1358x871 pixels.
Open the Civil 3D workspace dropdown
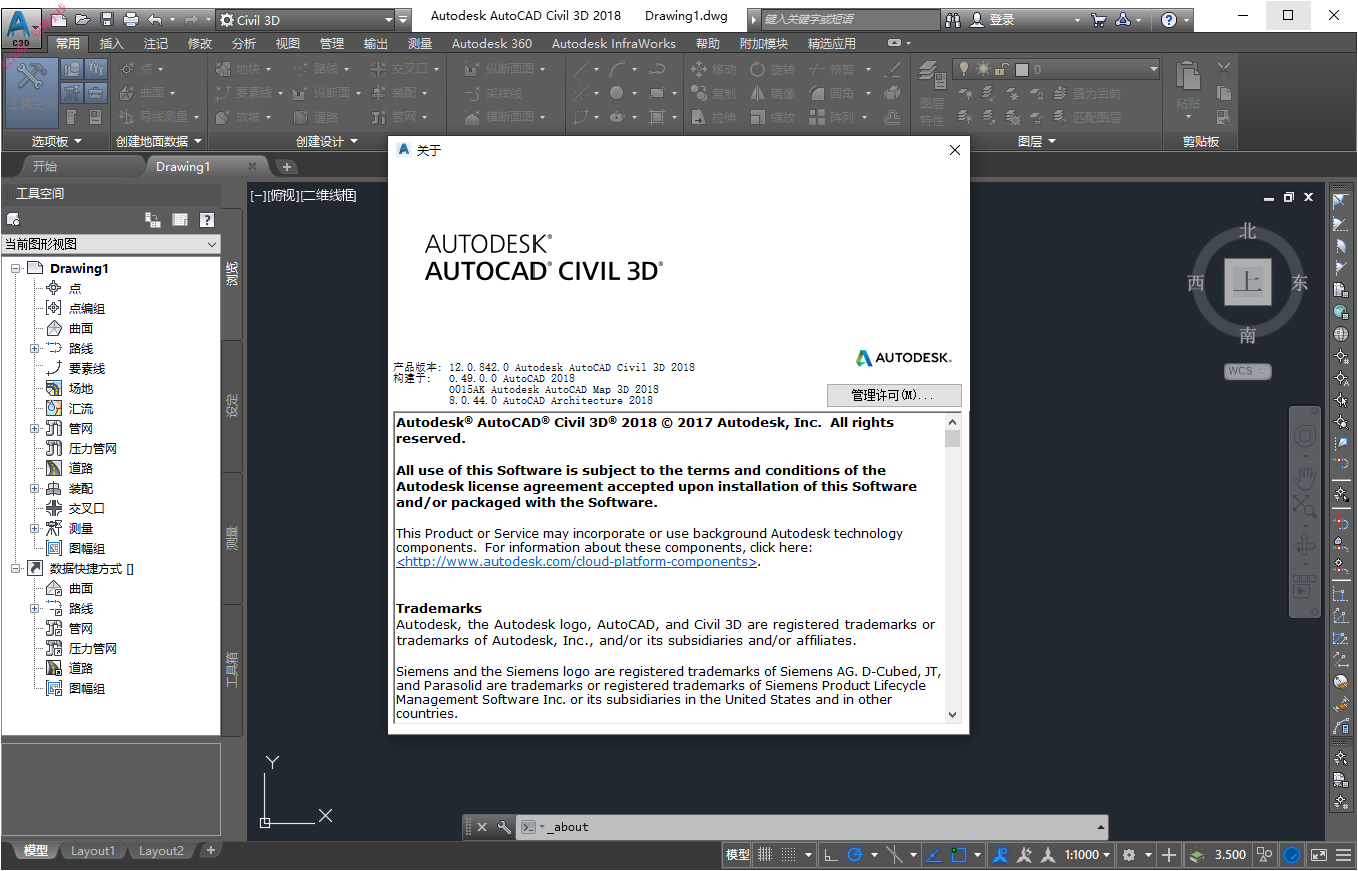(x=305, y=19)
